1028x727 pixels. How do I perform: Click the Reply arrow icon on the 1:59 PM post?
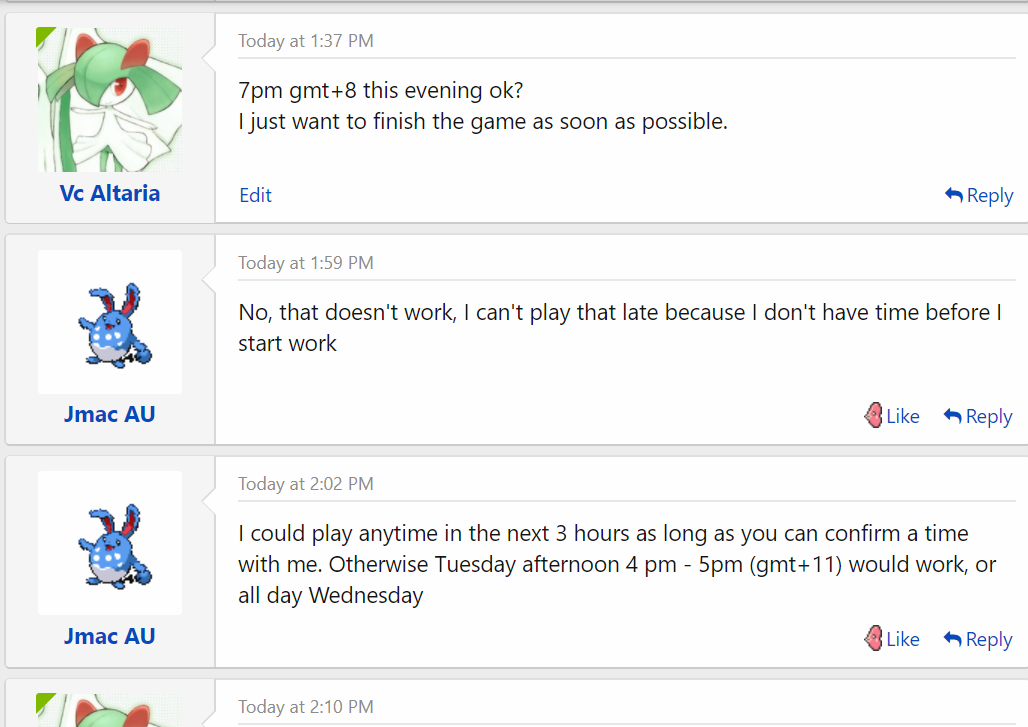pos(953,416)
